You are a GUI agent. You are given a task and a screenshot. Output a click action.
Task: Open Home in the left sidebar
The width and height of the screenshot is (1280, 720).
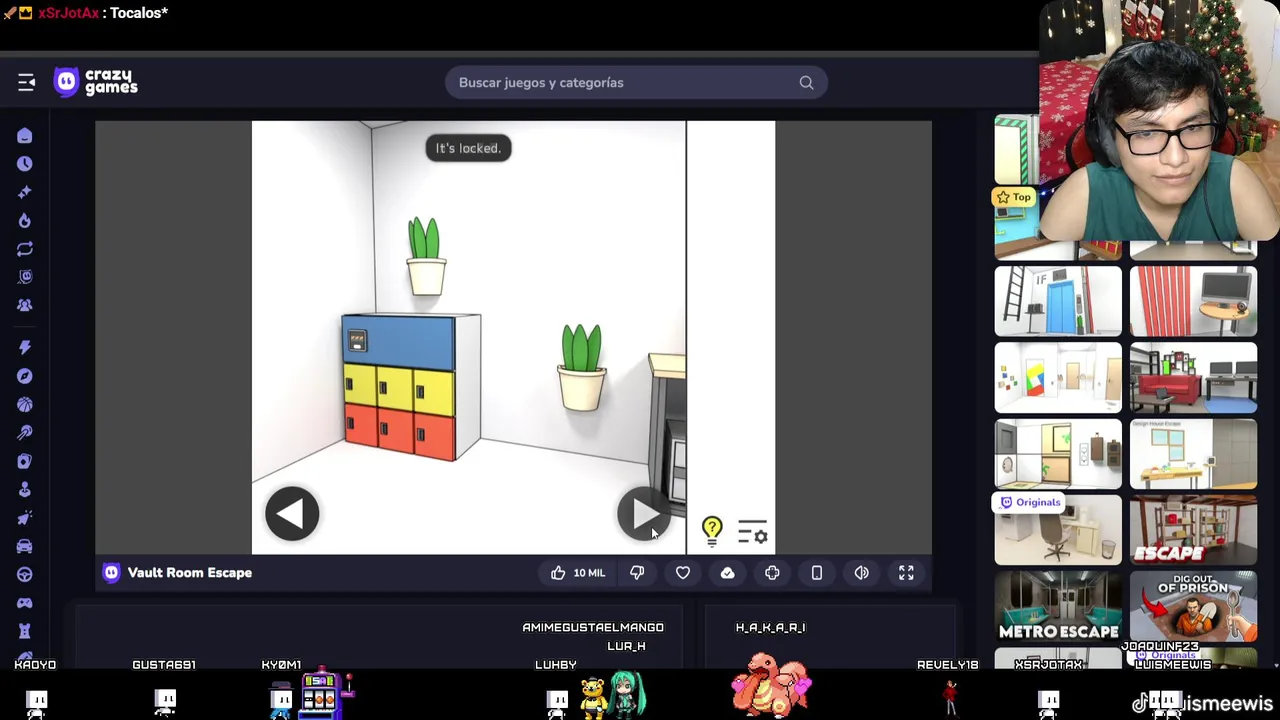point(25,136)
